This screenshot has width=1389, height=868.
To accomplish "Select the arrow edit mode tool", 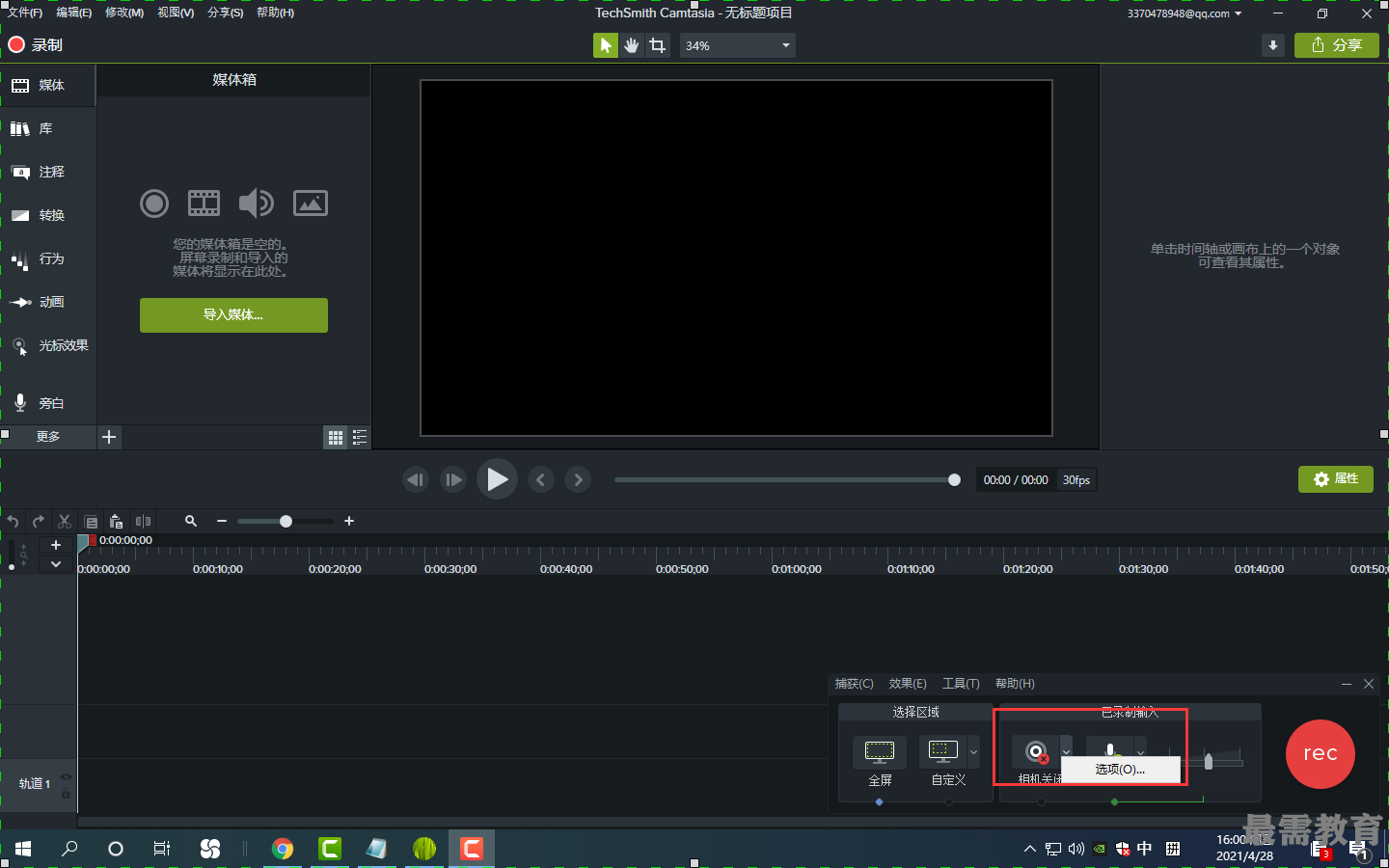I will pos(606,45).
